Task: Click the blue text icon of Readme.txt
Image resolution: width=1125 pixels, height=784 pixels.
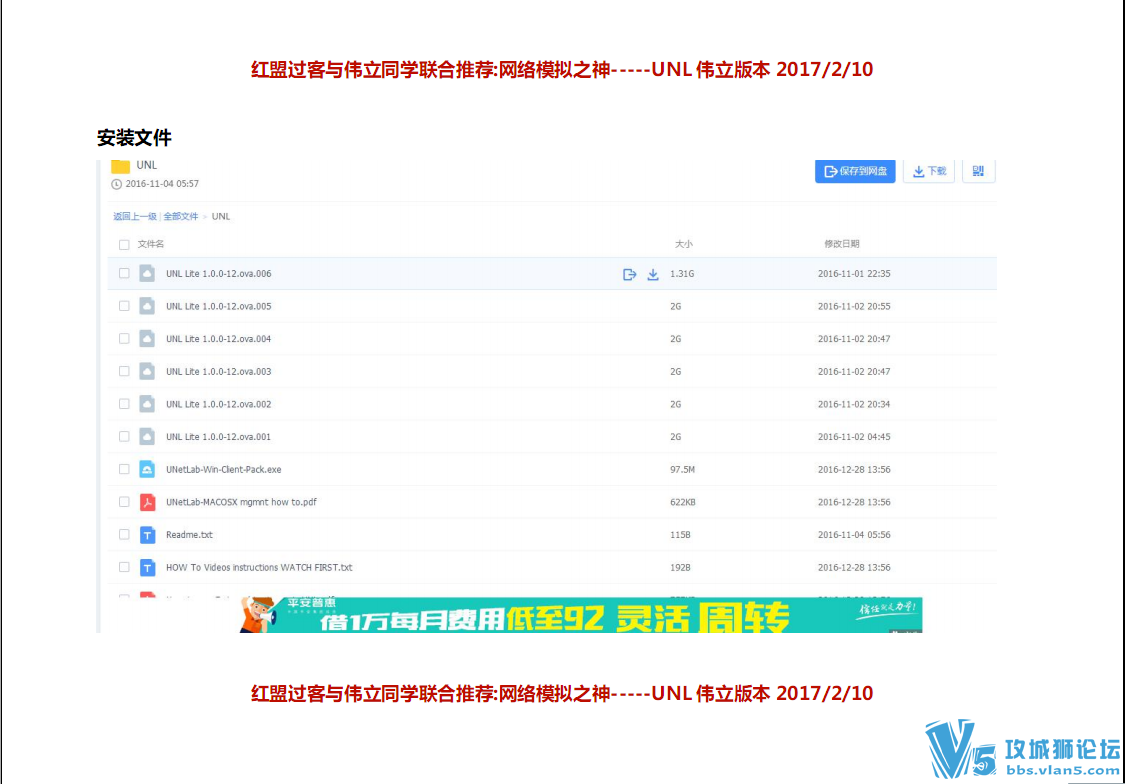Action: click(x=147, y=534)
